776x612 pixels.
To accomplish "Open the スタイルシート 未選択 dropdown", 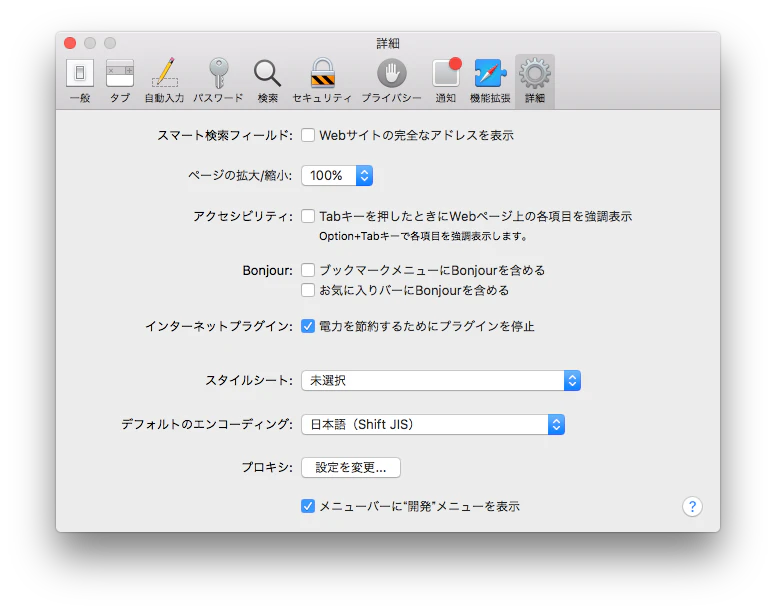I will click(x=441, y=380).
